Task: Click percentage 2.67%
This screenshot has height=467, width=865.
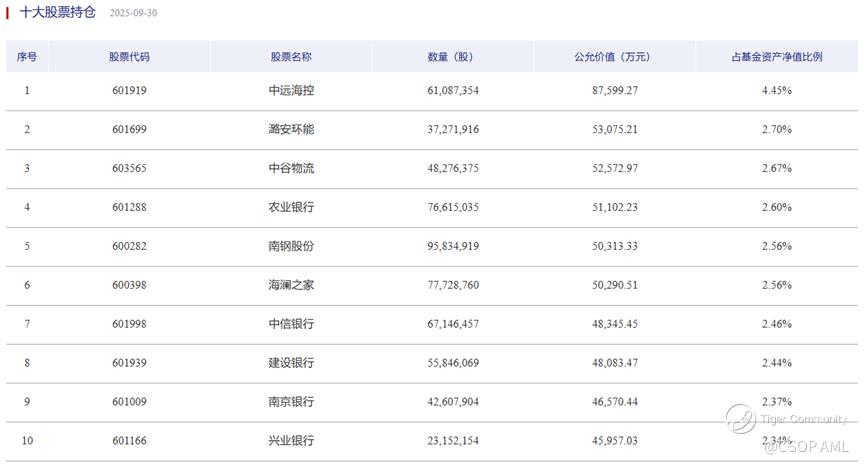Action: 777,168
